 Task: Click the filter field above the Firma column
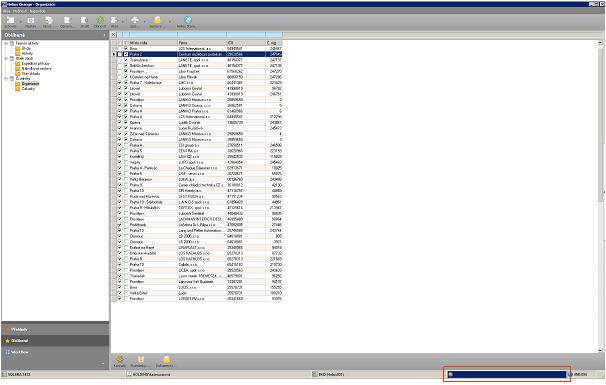(x=202, y=35)
